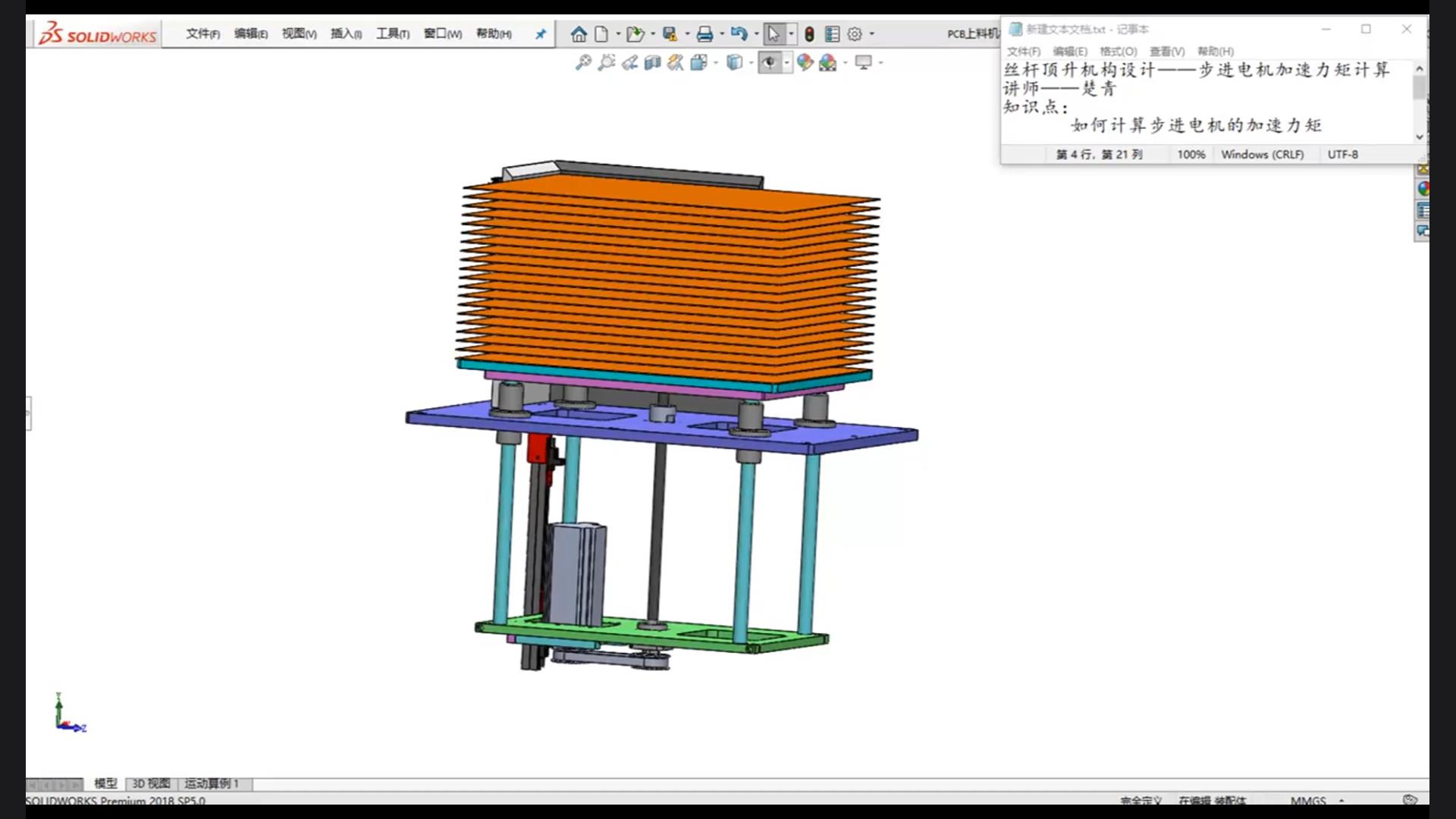Open SolidWorks 插入(I) menu
The width and height of the screenshot is (1456, 819).
point(346,34)
